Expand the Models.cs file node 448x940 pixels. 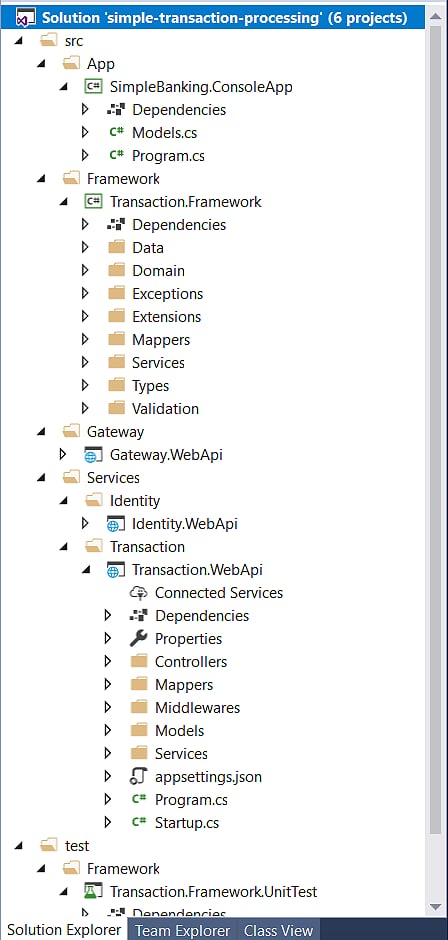[85, 132]
